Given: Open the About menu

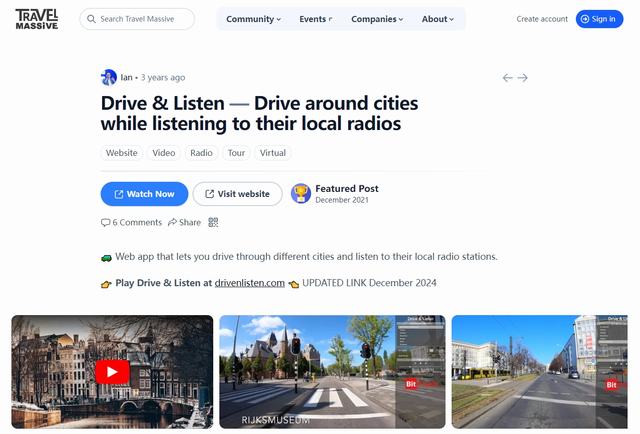Looking at the screenshot, I should click(x=438, y=19).
